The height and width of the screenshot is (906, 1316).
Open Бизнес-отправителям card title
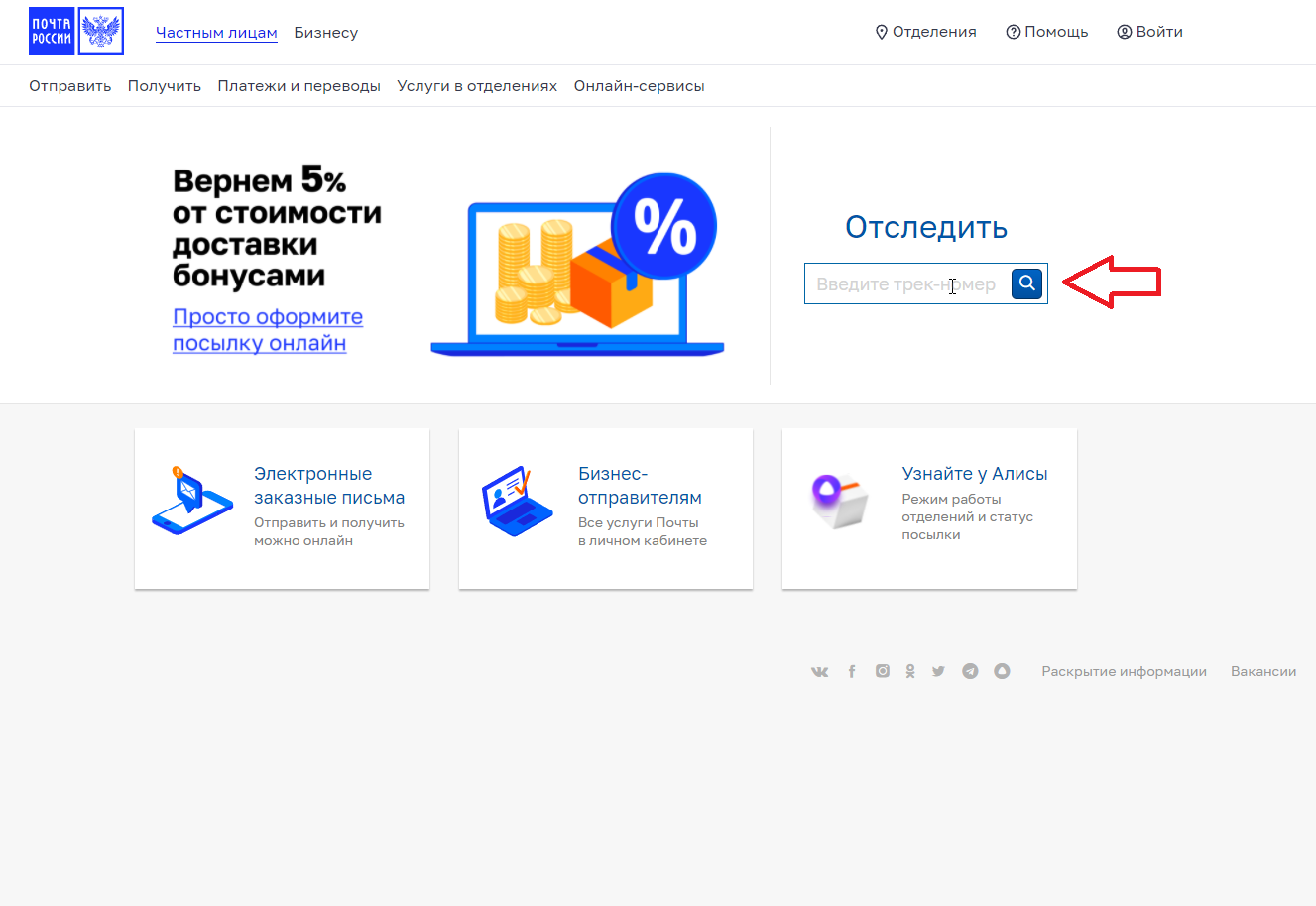pos(640,486)
